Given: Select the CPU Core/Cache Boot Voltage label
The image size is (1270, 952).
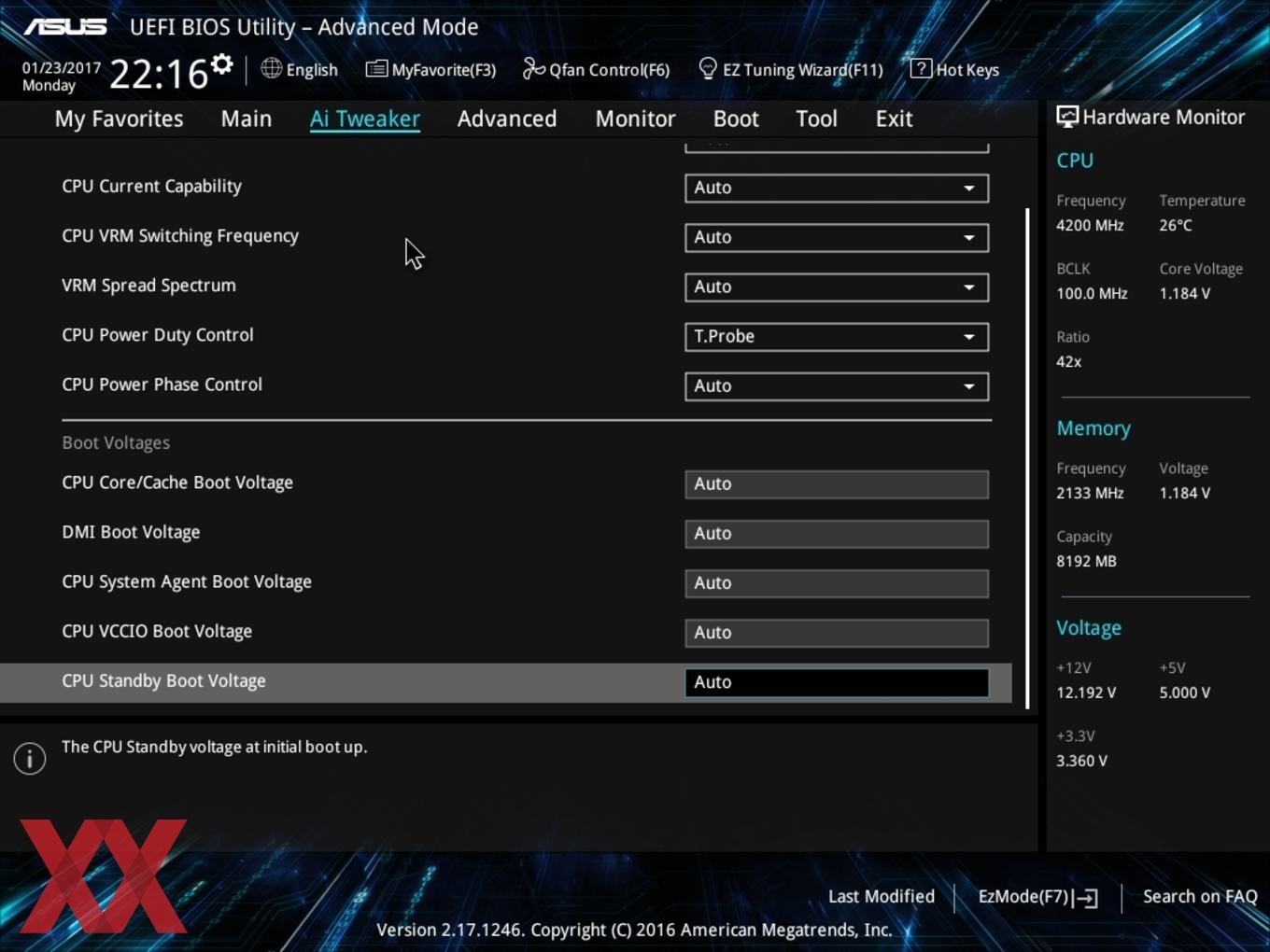Looking at the screenshot, I should (177, 483).
